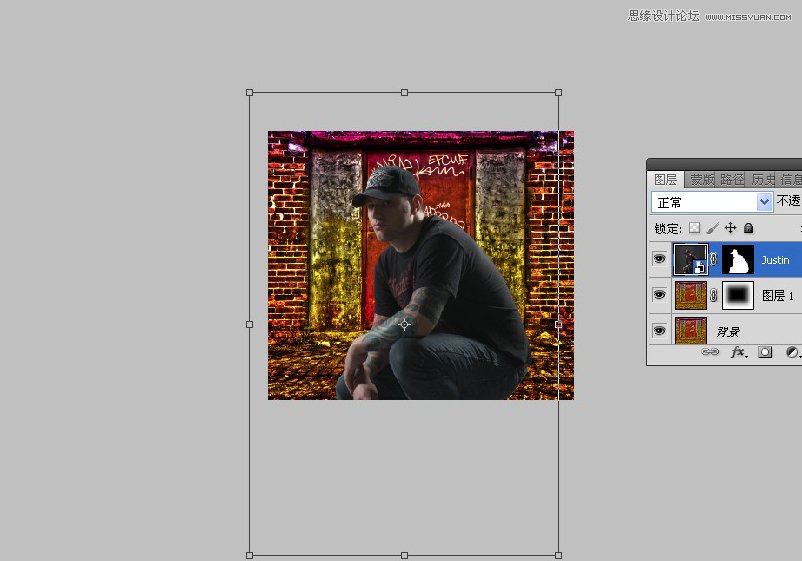Toggle lock image pixels brush icon
The width and height of the screenshot is (802, 561).
click(712, 228)
